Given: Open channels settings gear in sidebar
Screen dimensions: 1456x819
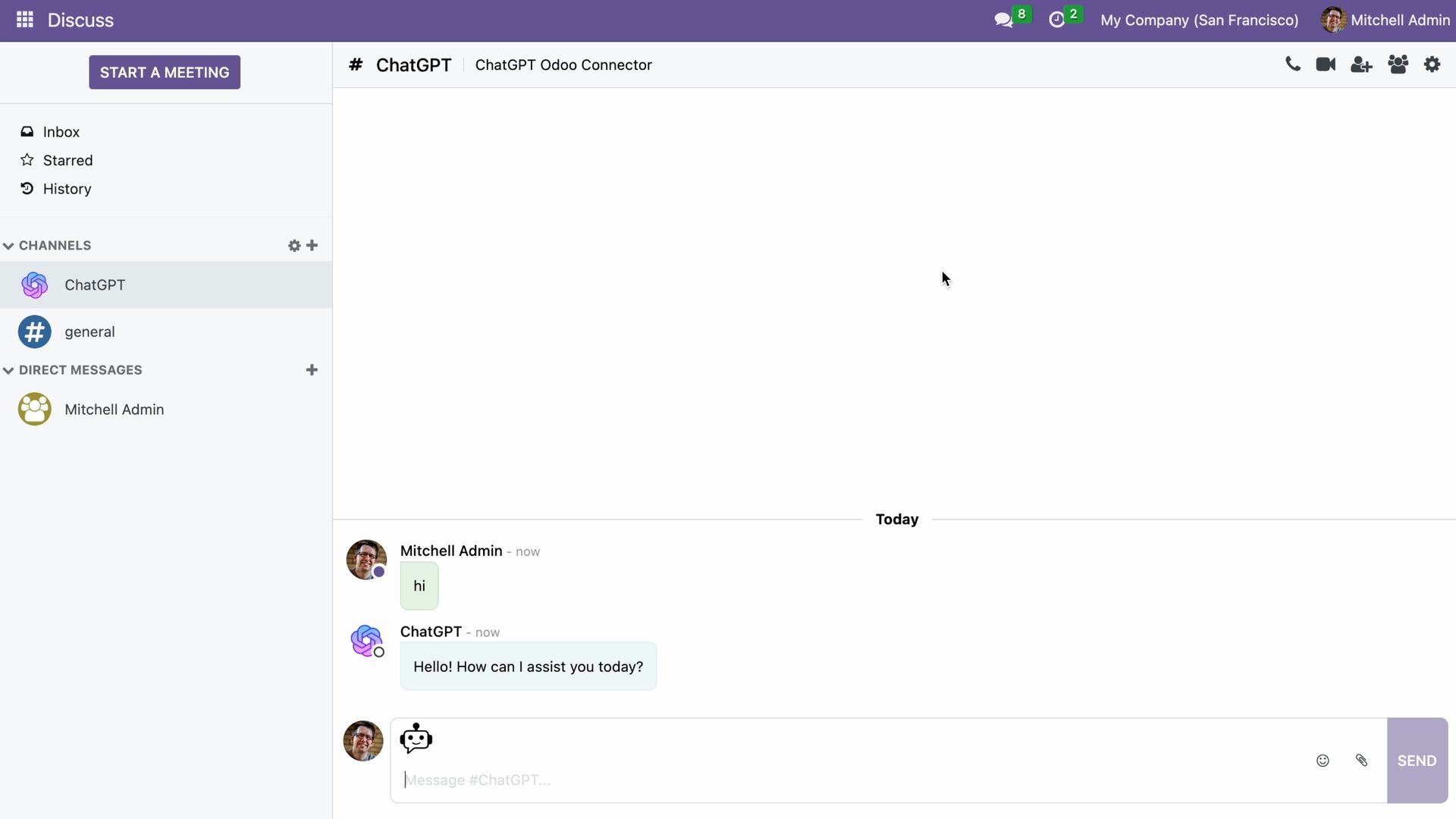Looking at the screenshot, I should tap(294, 246).
